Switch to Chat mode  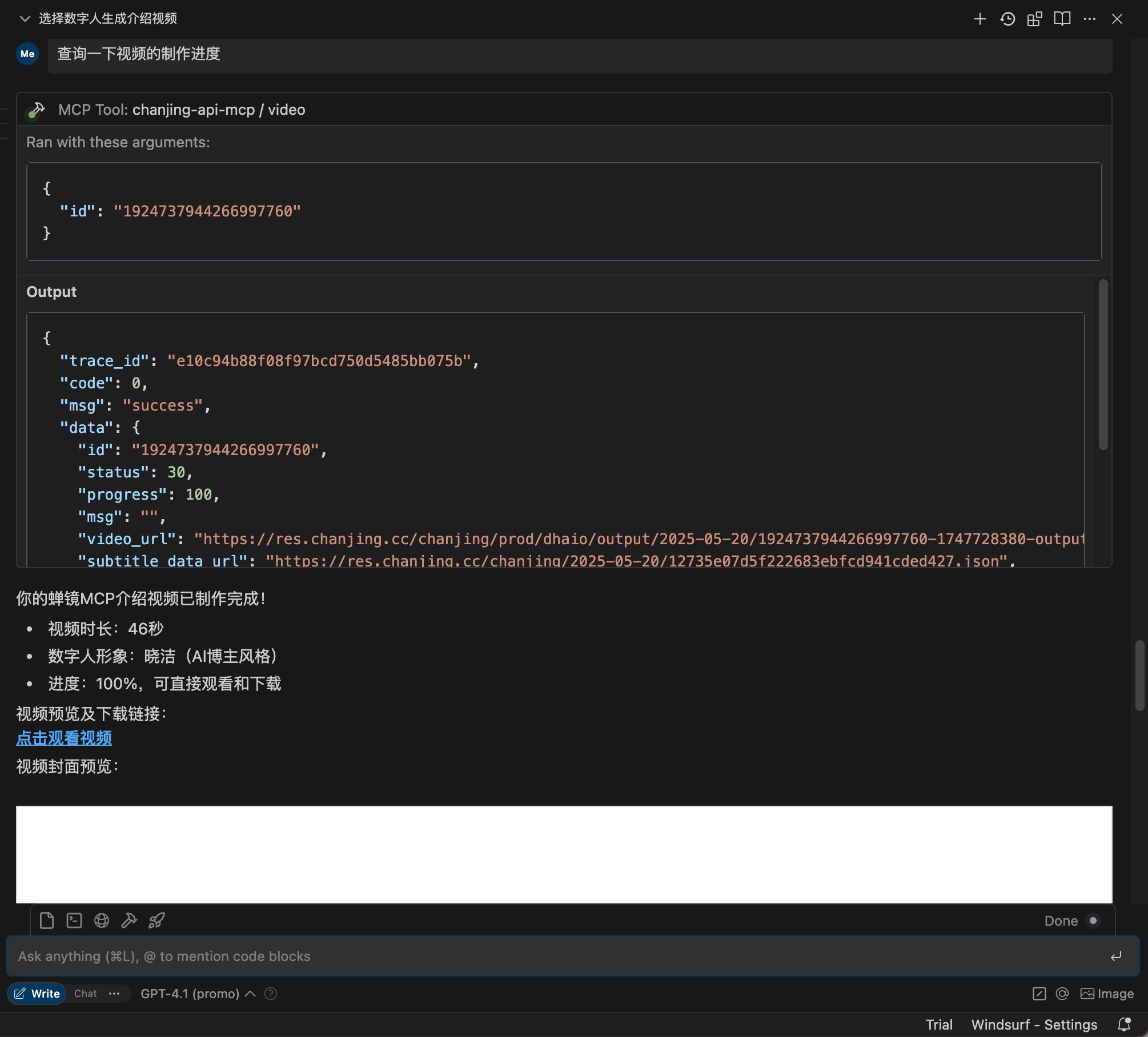[x=86, y=994]
